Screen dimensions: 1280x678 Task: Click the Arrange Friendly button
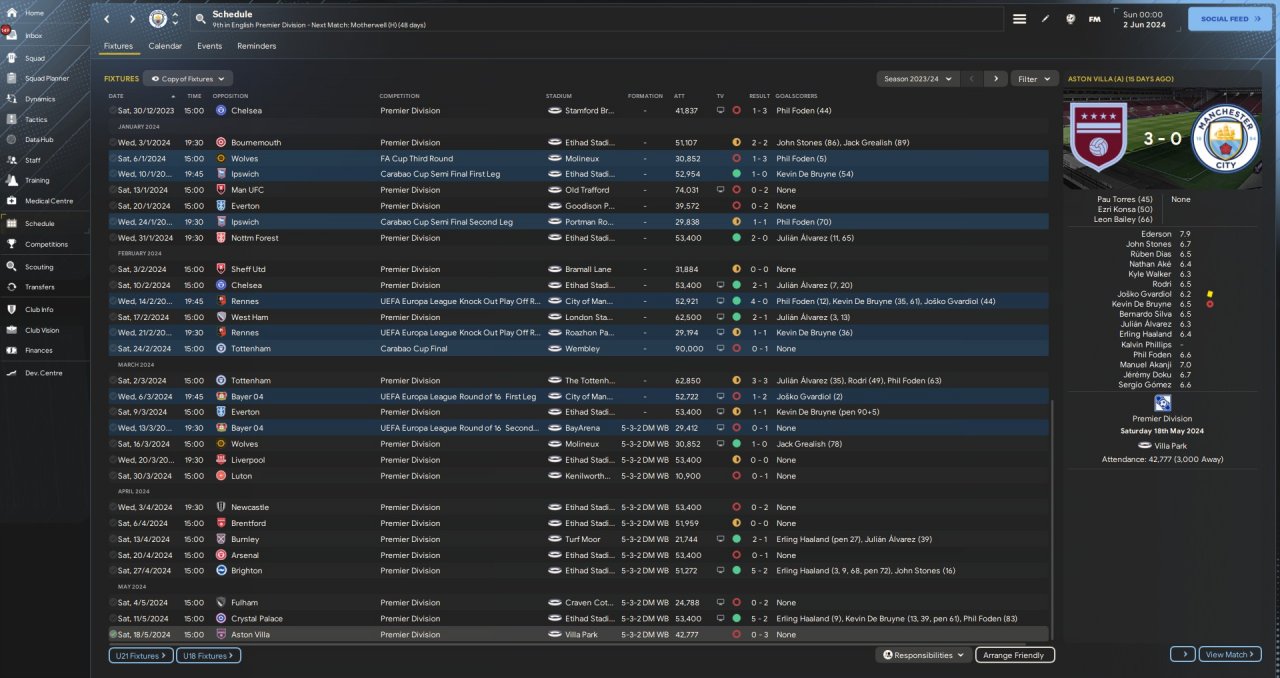(1014, 655)
